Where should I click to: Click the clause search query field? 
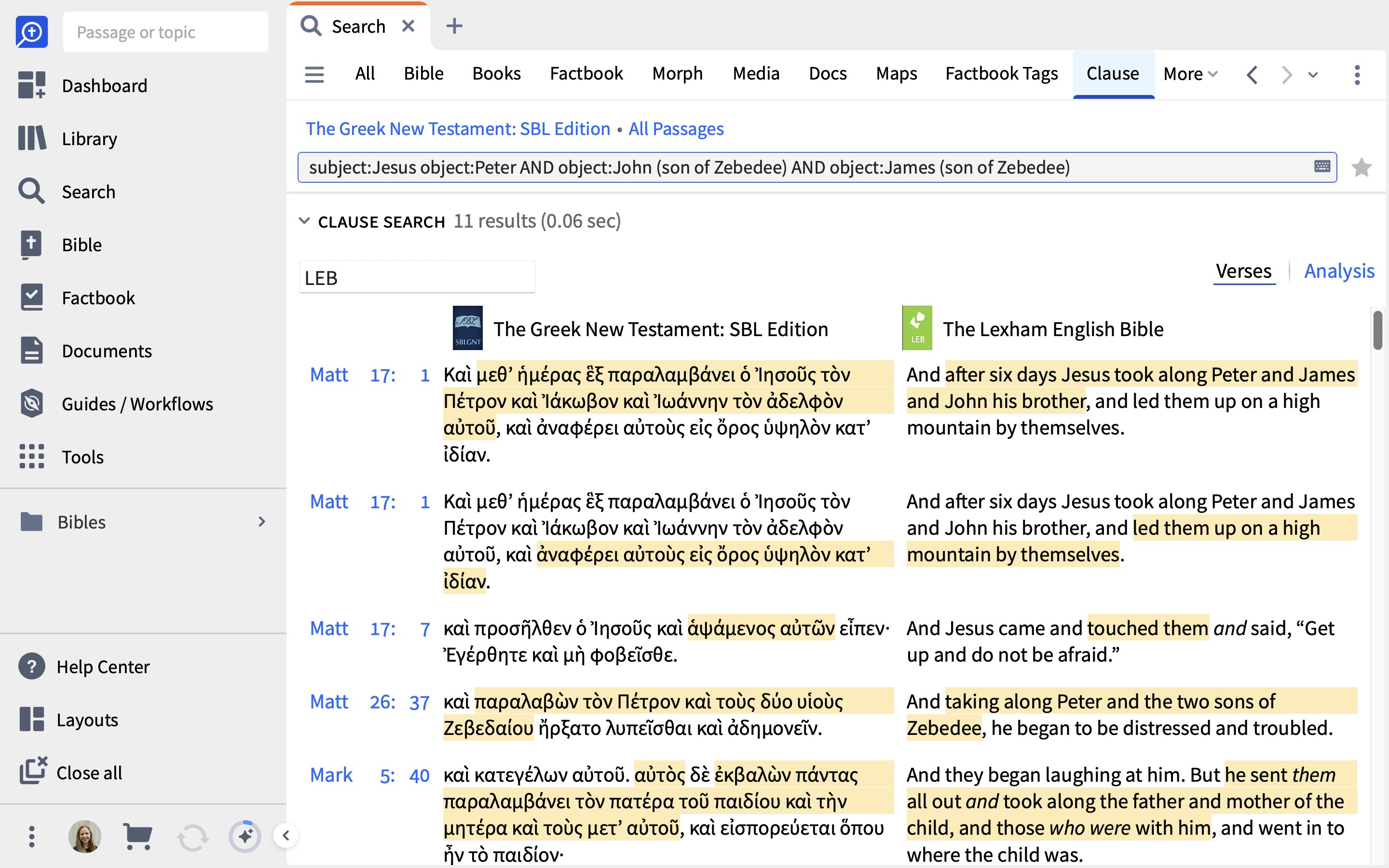(817, 167)
